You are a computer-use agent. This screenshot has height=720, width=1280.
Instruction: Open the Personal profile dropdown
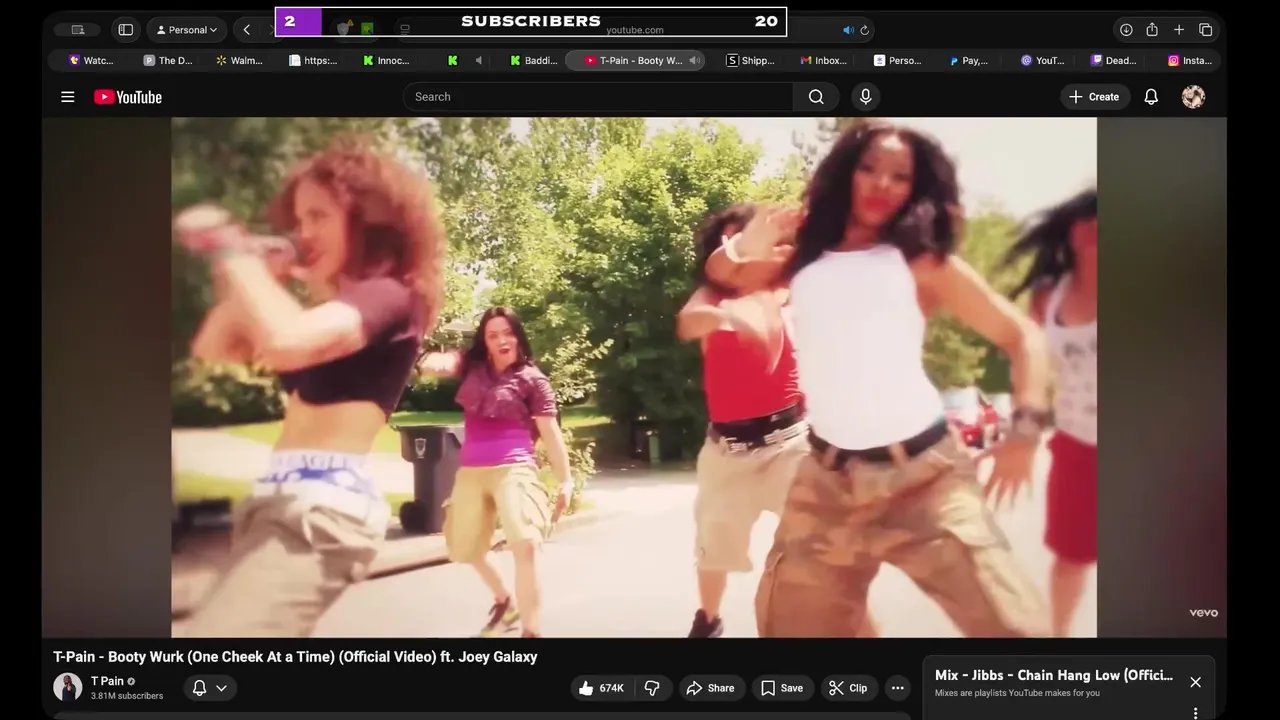[187, 30]
